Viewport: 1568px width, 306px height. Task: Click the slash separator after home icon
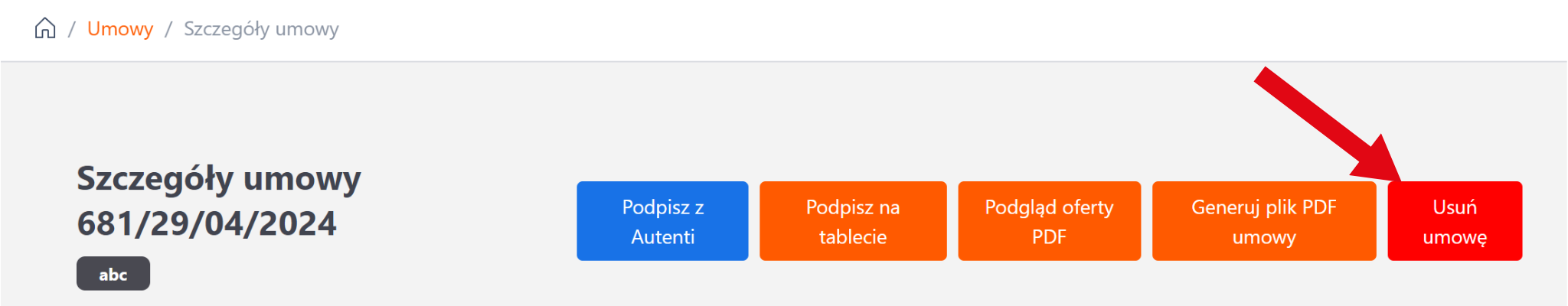click(71, 29)
